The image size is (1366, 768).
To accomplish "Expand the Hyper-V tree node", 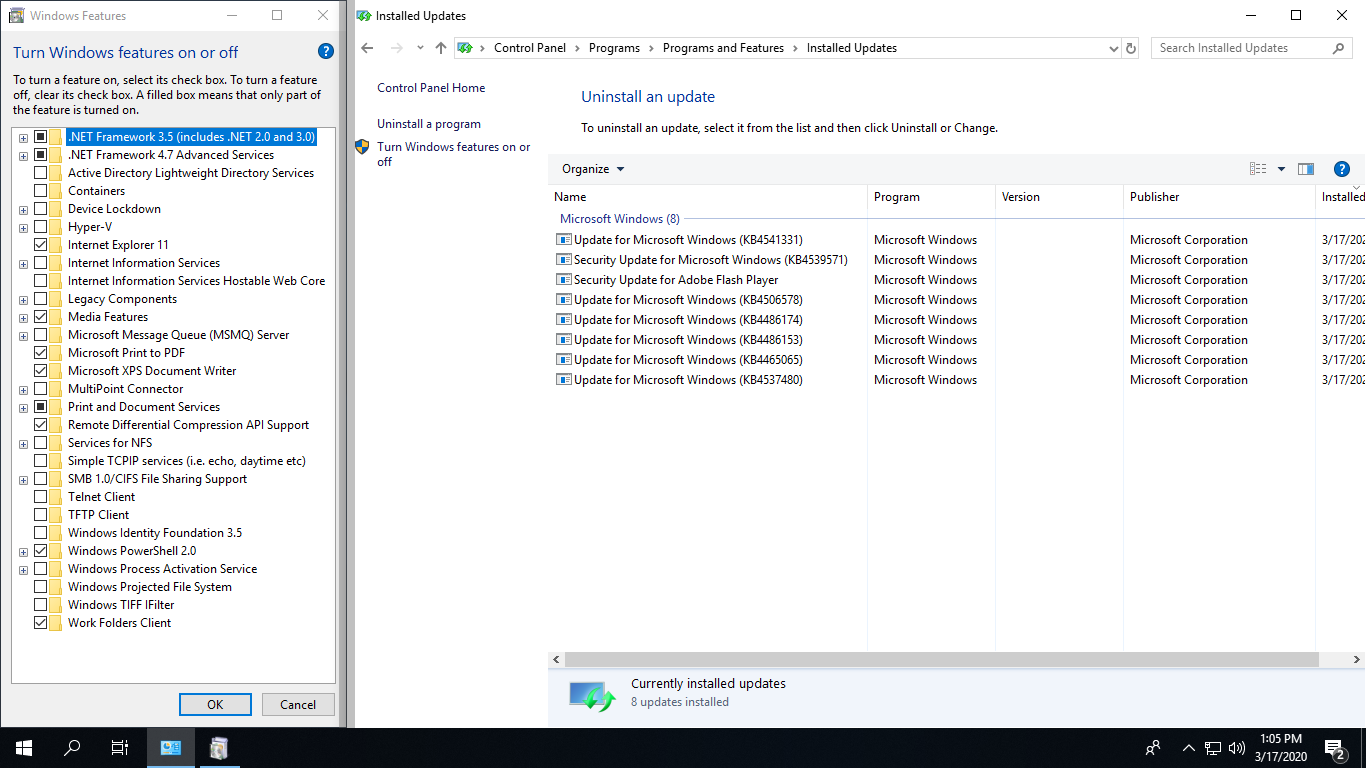I will [x=23, y=228].
